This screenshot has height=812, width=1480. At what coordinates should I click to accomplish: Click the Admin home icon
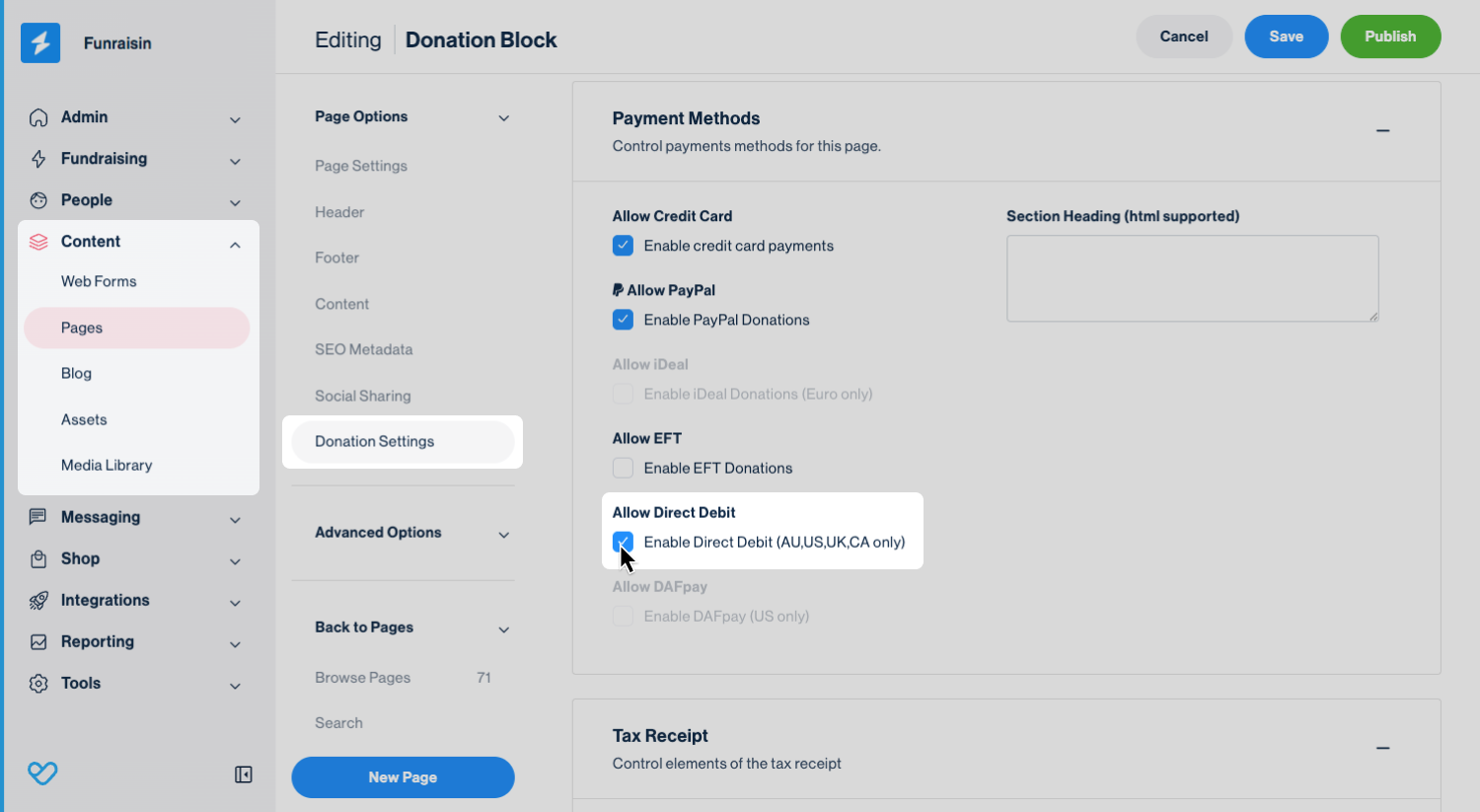pos(38,117)
